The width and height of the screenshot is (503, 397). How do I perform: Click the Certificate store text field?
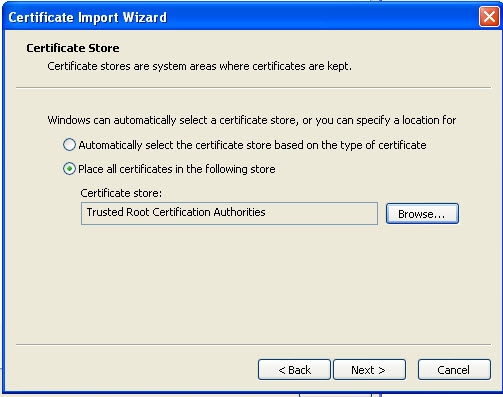tap(229, 213)
